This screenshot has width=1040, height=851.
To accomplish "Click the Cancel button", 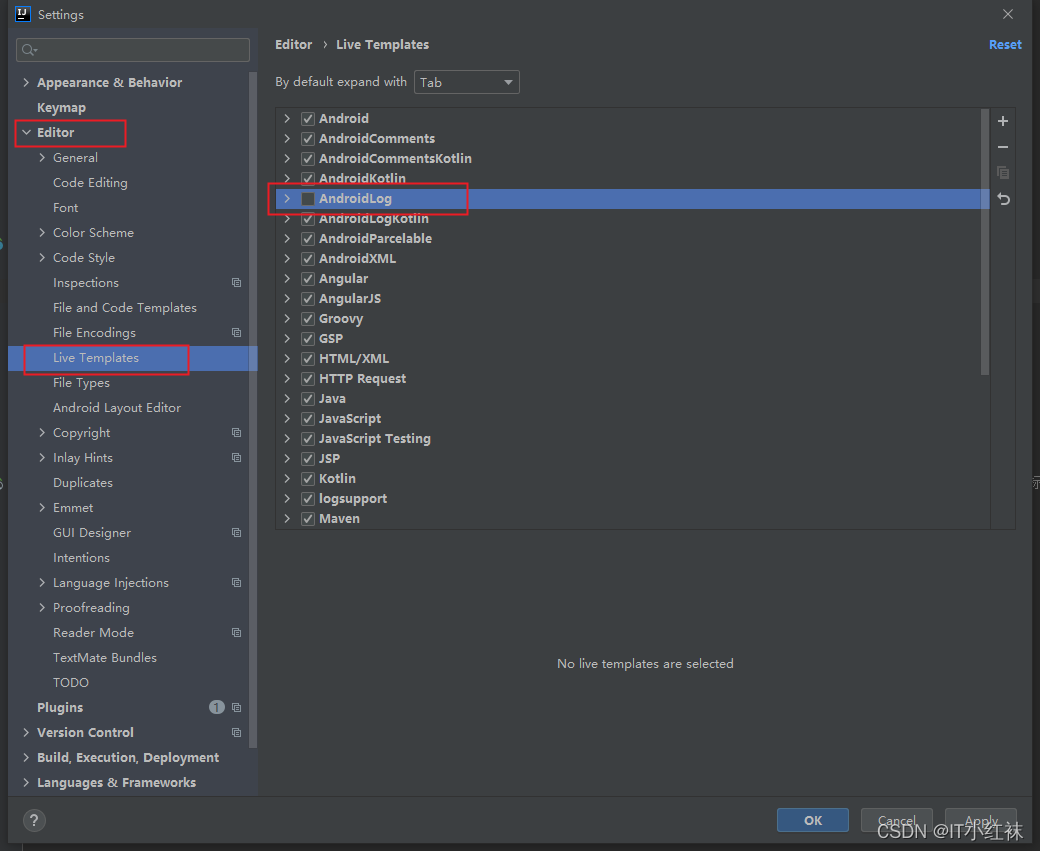I will click(897, 820).
